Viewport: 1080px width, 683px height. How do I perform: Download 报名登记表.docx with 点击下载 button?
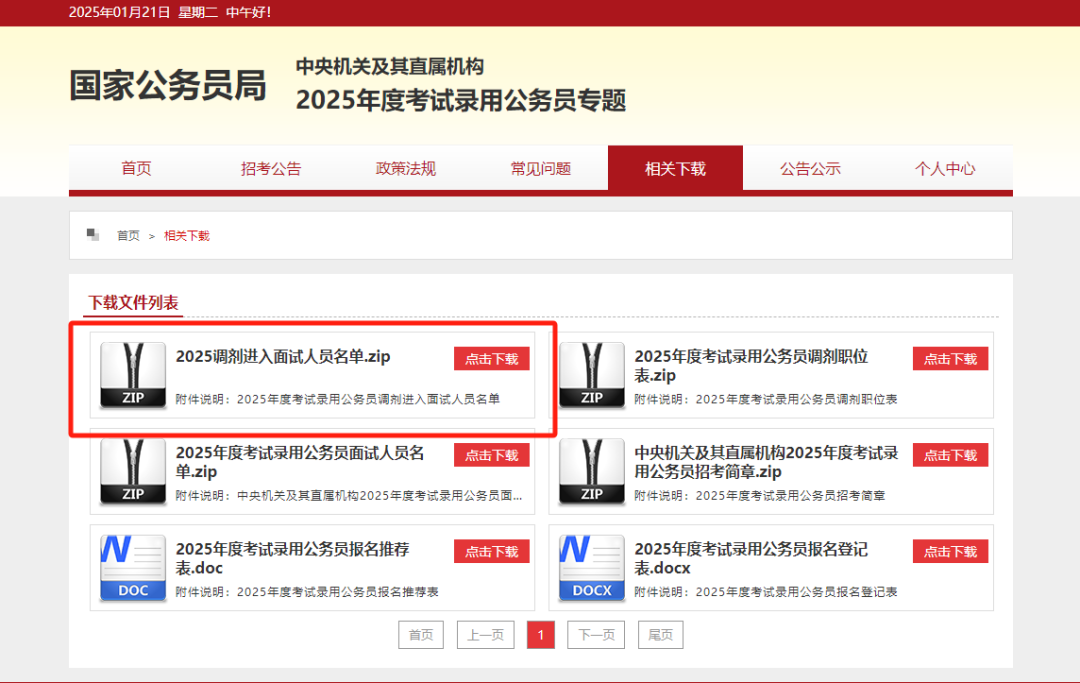(x=950, y=551)
